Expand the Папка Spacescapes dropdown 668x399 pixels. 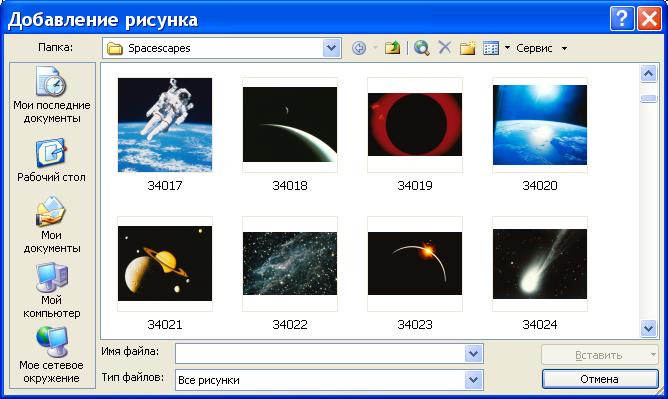(331, 48)
